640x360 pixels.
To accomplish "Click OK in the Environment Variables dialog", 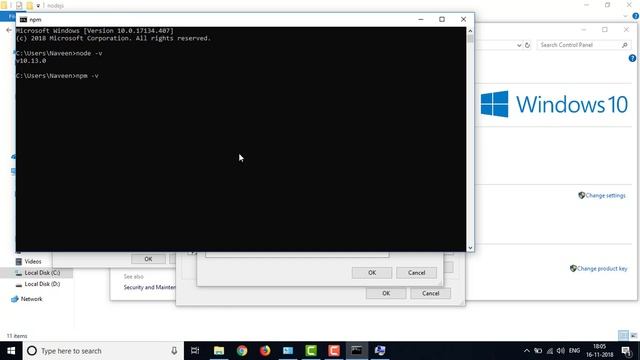I will pyautogui.click(x=386, y=293).
